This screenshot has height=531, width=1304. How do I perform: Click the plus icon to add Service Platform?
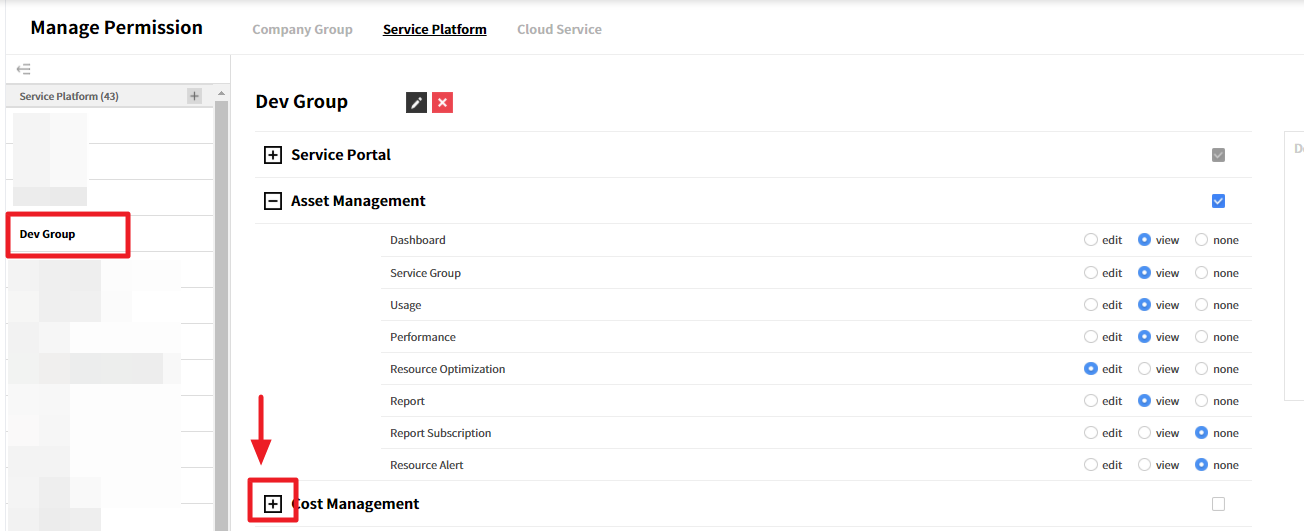click(195, 96)
